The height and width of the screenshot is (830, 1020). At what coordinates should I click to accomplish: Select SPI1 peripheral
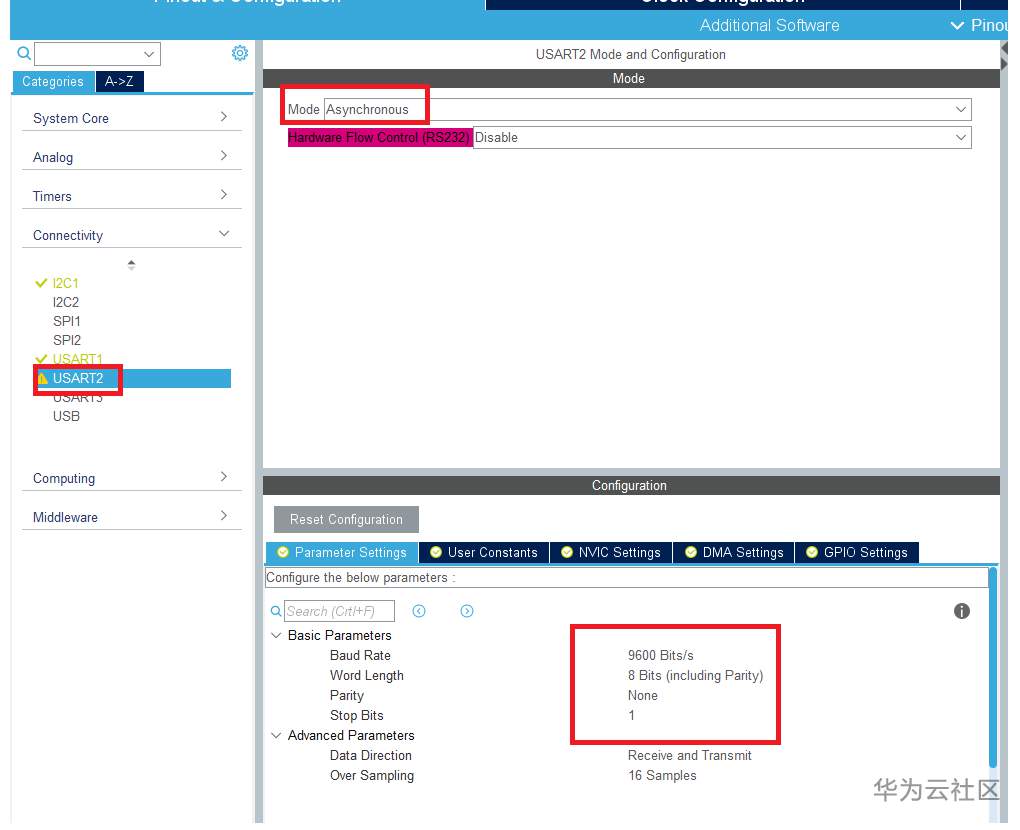coord(66,321)
